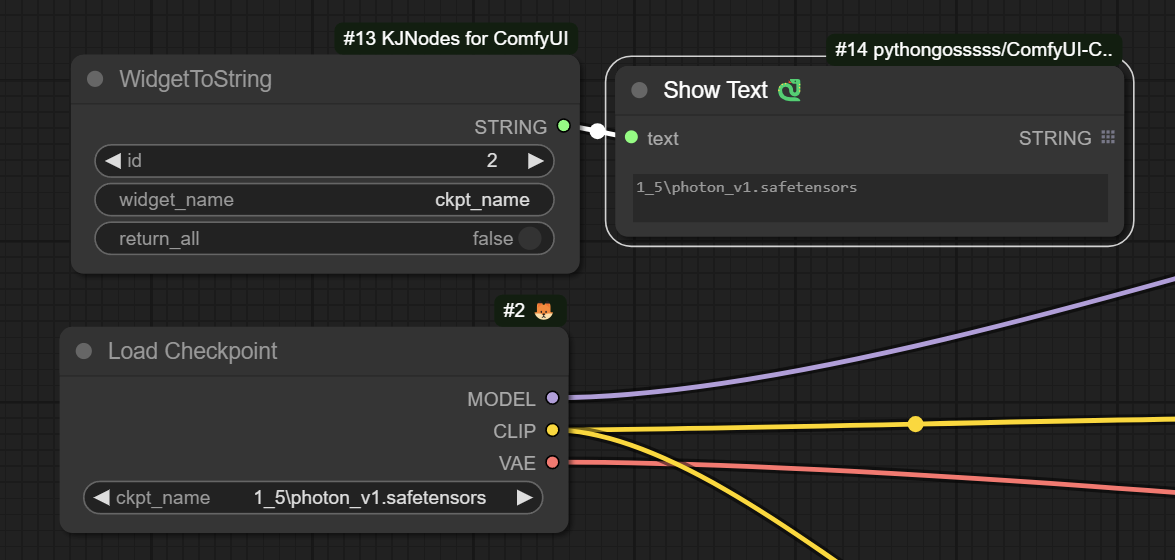Image resolution: width=1175 pixels, height=560 pixels.
Task: Click the green STRING output socket on WidgetToString
Action: [563, 127]
